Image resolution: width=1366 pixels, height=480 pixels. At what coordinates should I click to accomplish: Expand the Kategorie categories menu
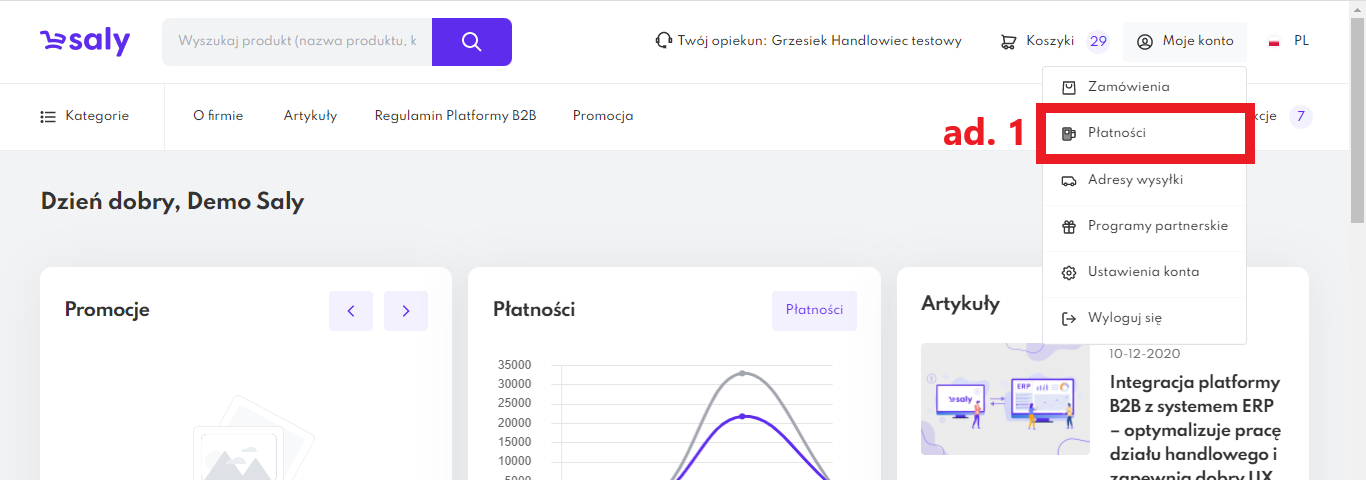tap(85, 116)
